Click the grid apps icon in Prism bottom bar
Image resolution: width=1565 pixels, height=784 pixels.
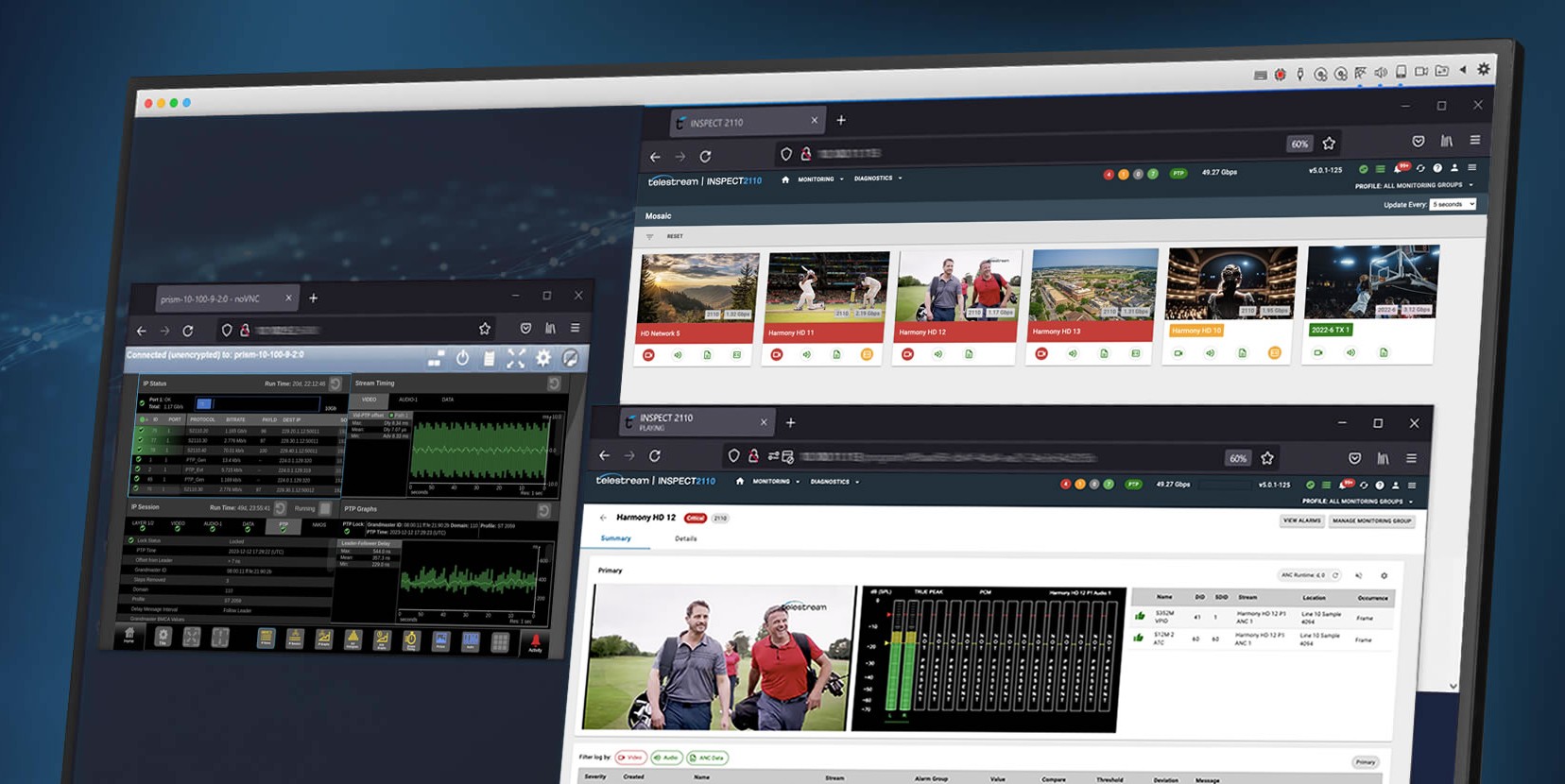[500, 642]
